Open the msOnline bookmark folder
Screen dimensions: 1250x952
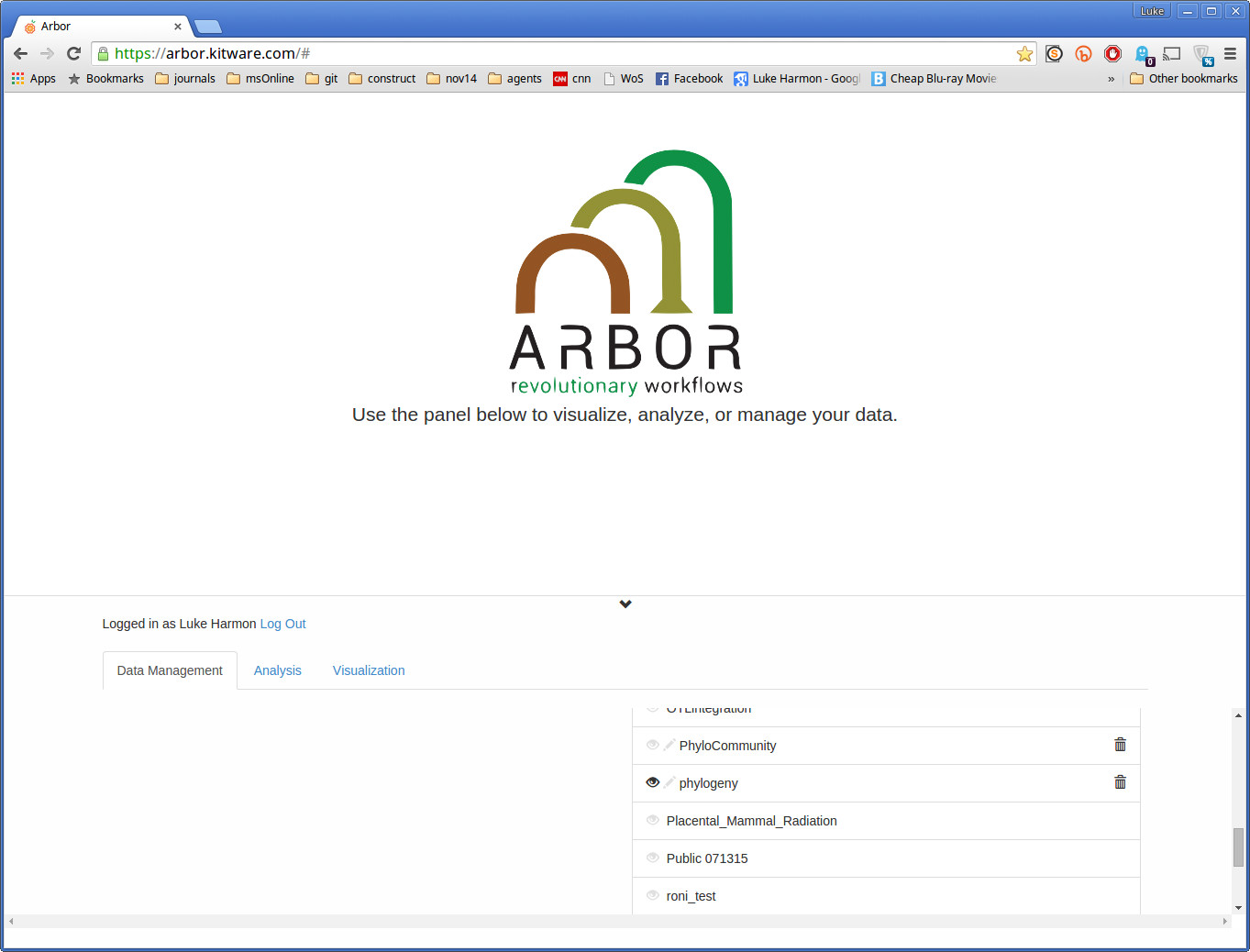coord(260,79)
